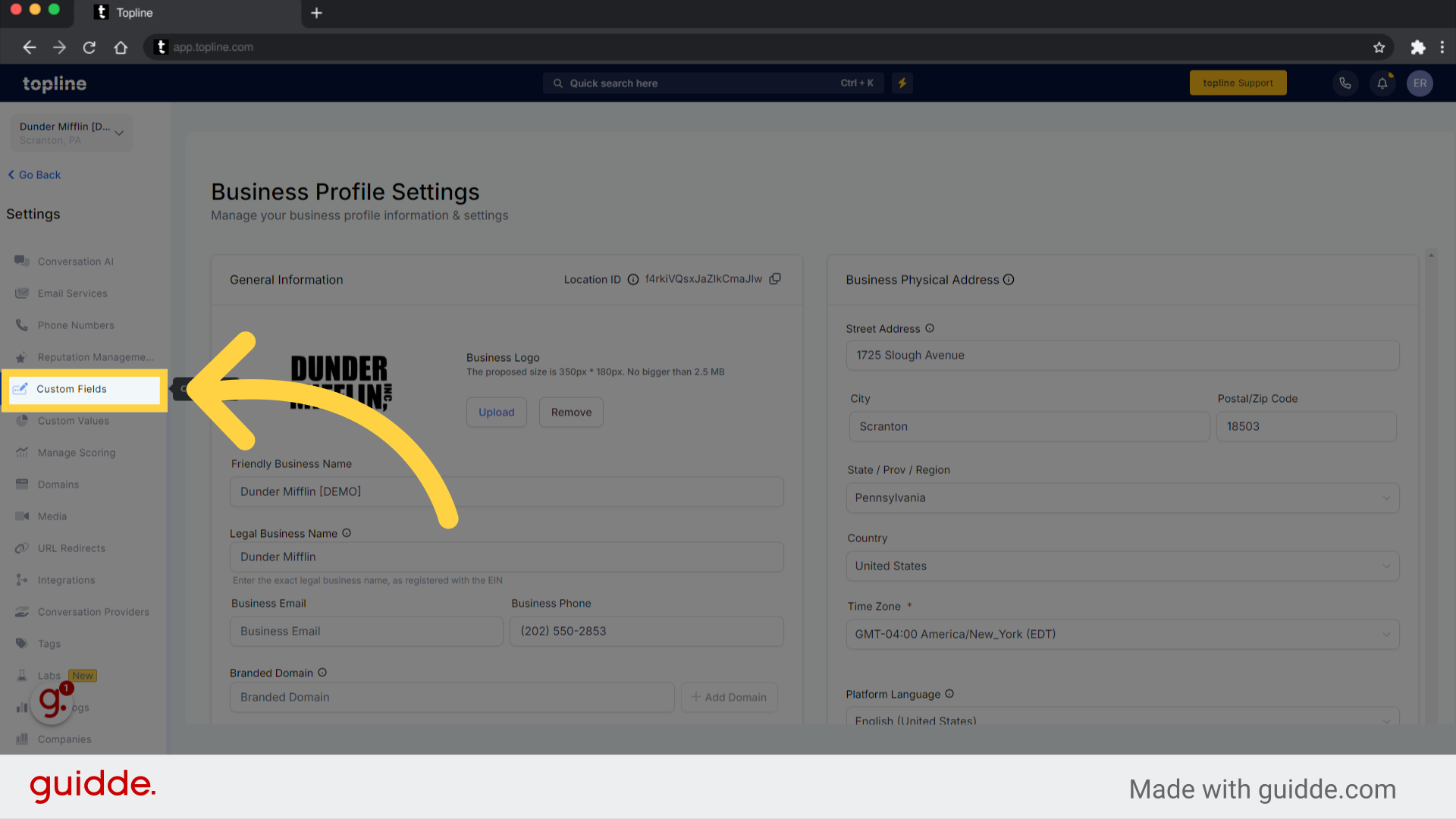Click Branded Domain info icon

pyautogui.click(x=322, y=673)
